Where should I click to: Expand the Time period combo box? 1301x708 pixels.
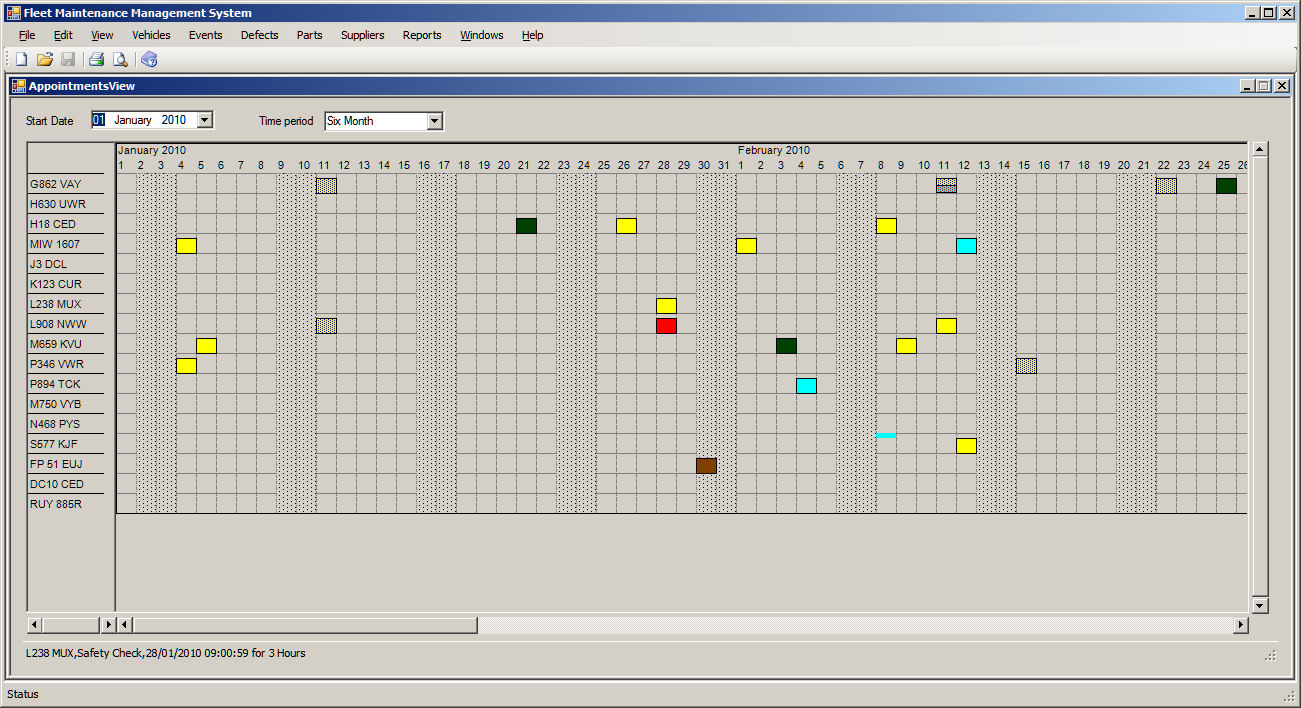pyautogui.click(x=434, y=121)
